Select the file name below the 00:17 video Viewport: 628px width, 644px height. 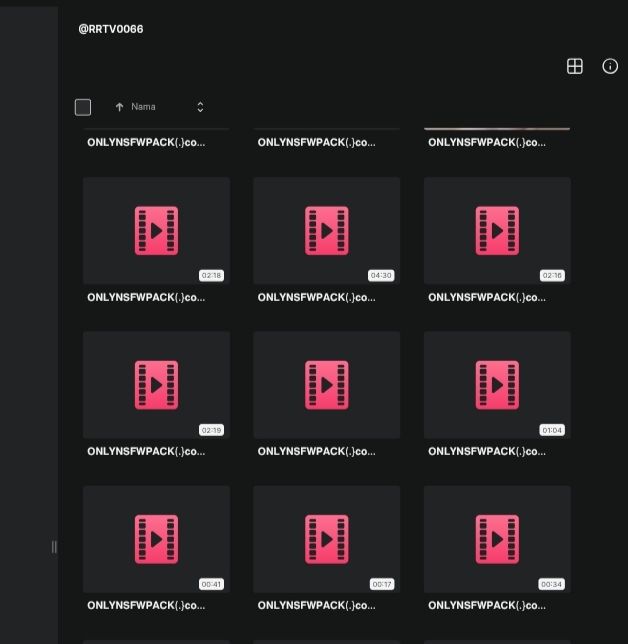[317, 605]
